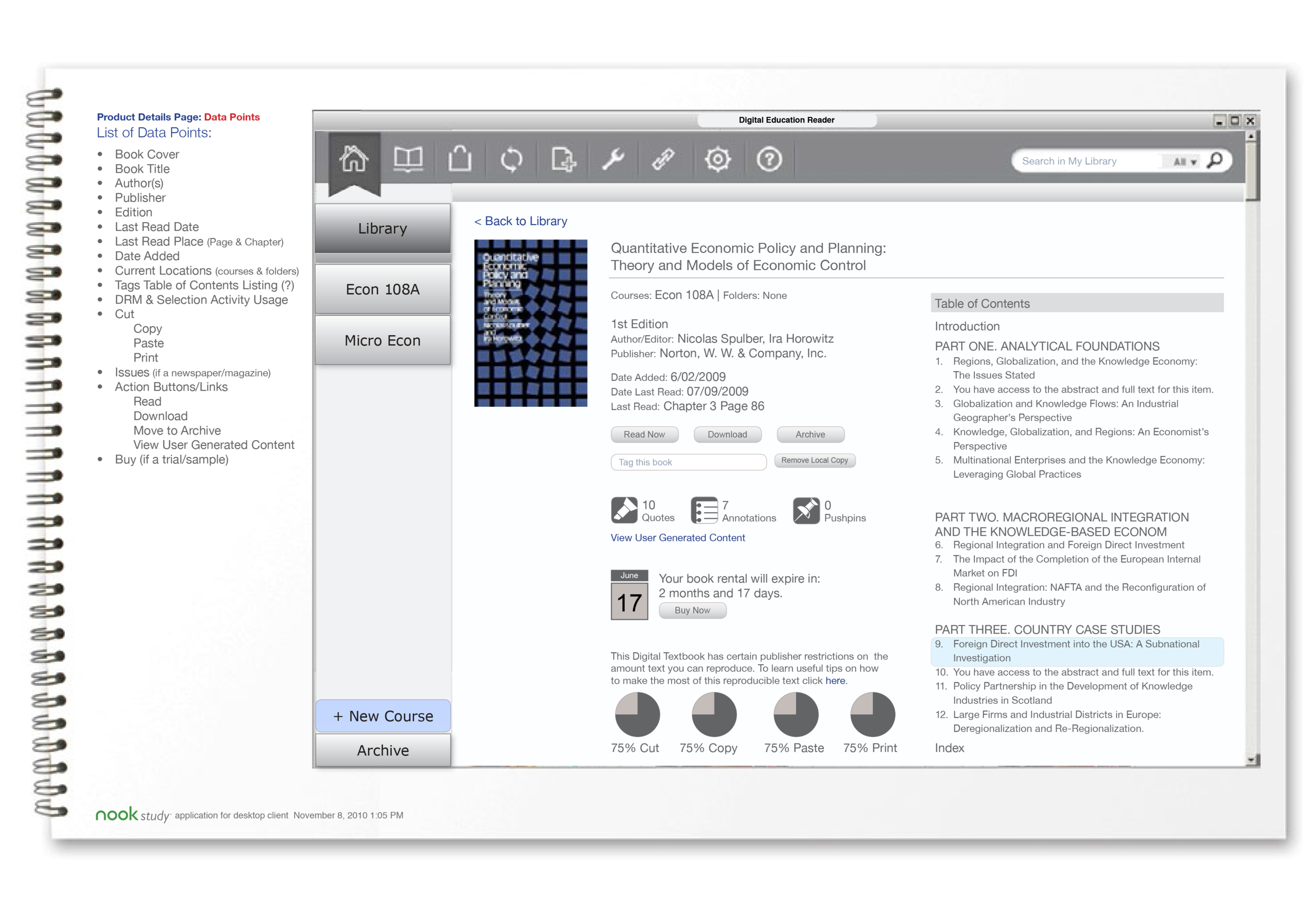The width and height of the screenshot is (1316, 900).
Task: Click the Read Now button
Action: pyautogui.click(x=644, y=434)
